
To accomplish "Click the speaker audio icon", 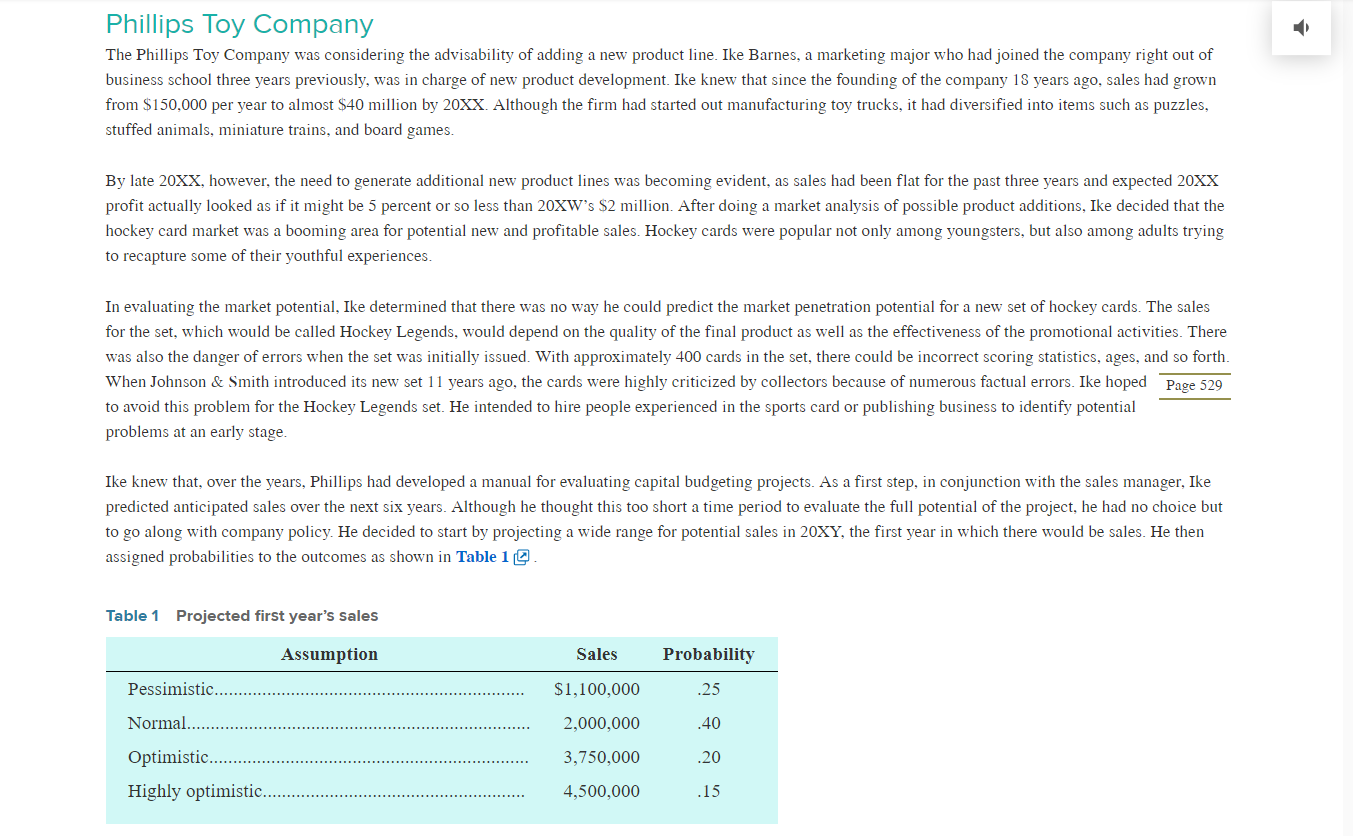I will pyautogui.click(x=1300, y=27).
